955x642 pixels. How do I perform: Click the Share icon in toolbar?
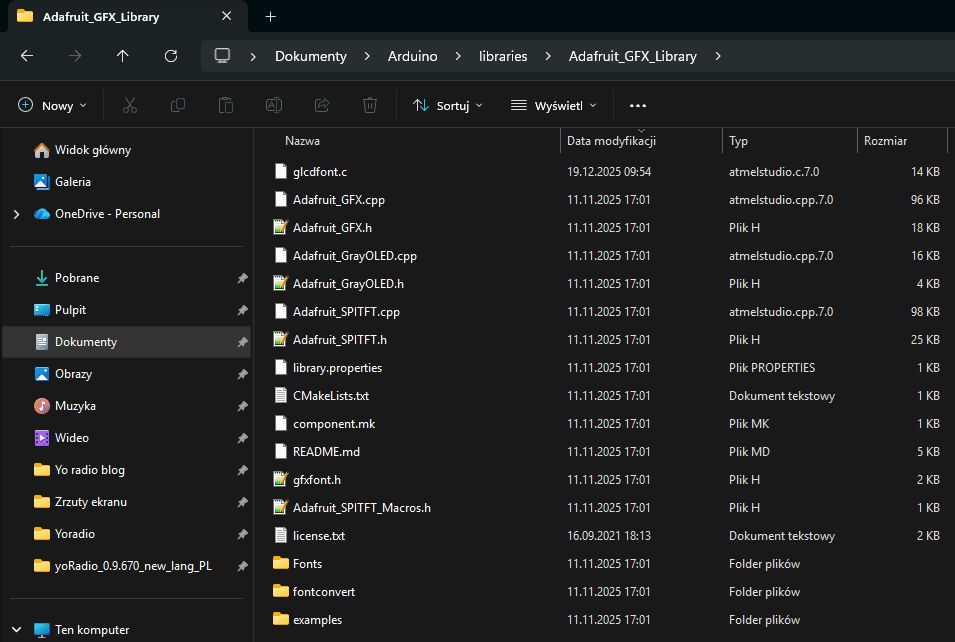322,105
